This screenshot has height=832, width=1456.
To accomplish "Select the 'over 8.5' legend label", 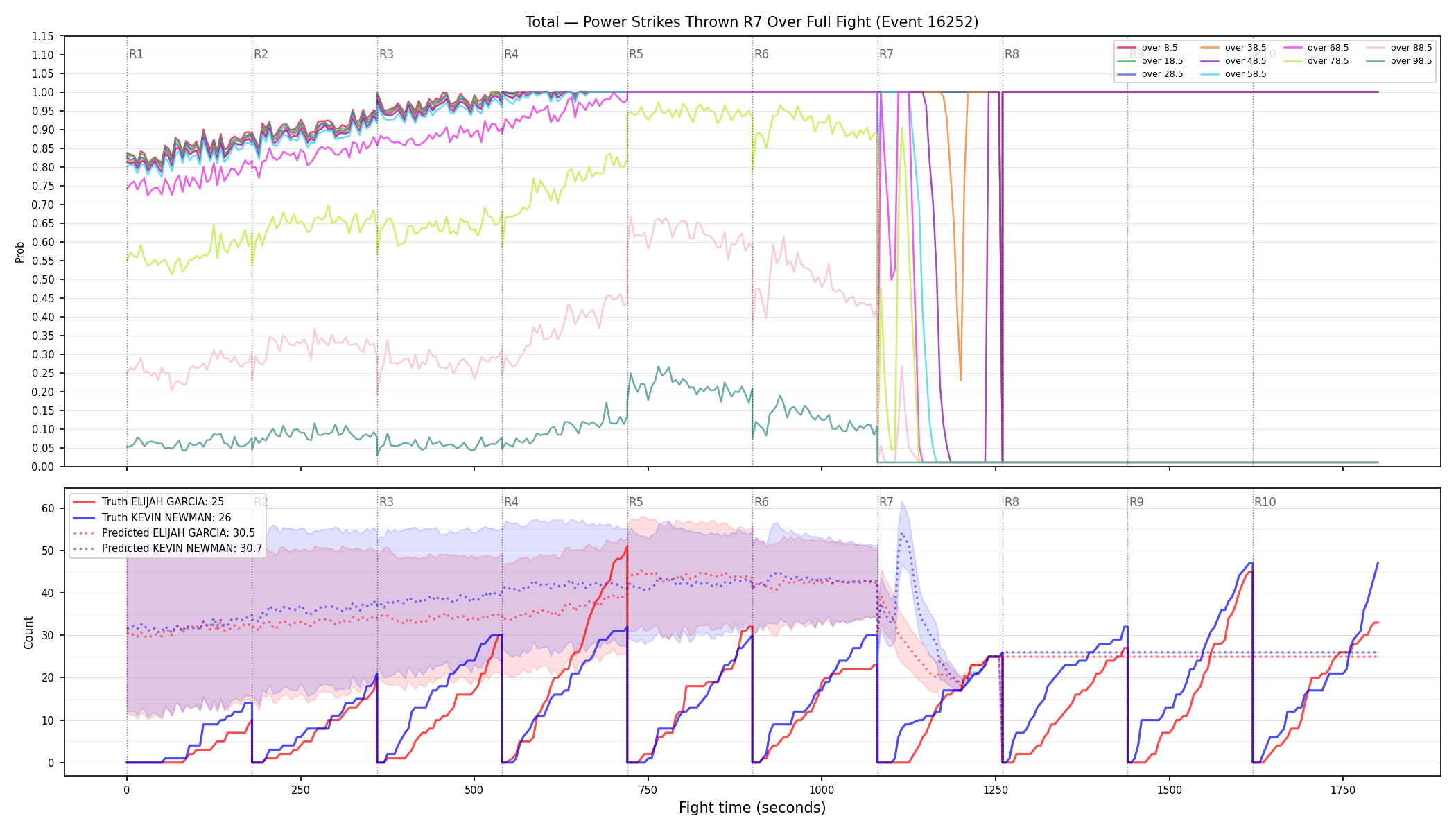I will 1159,48.
